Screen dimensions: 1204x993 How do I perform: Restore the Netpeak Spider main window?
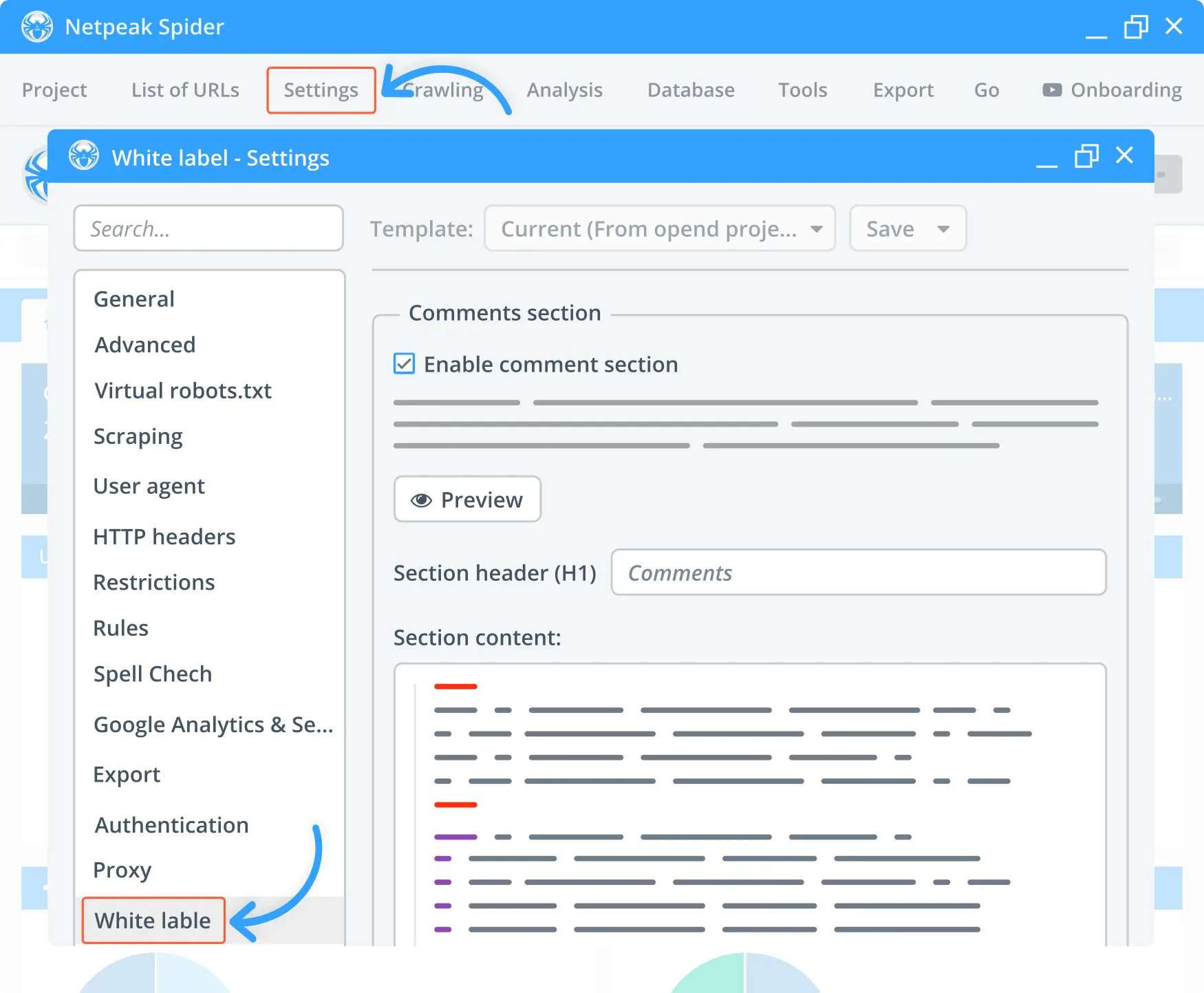click(x=1136, y=27)
